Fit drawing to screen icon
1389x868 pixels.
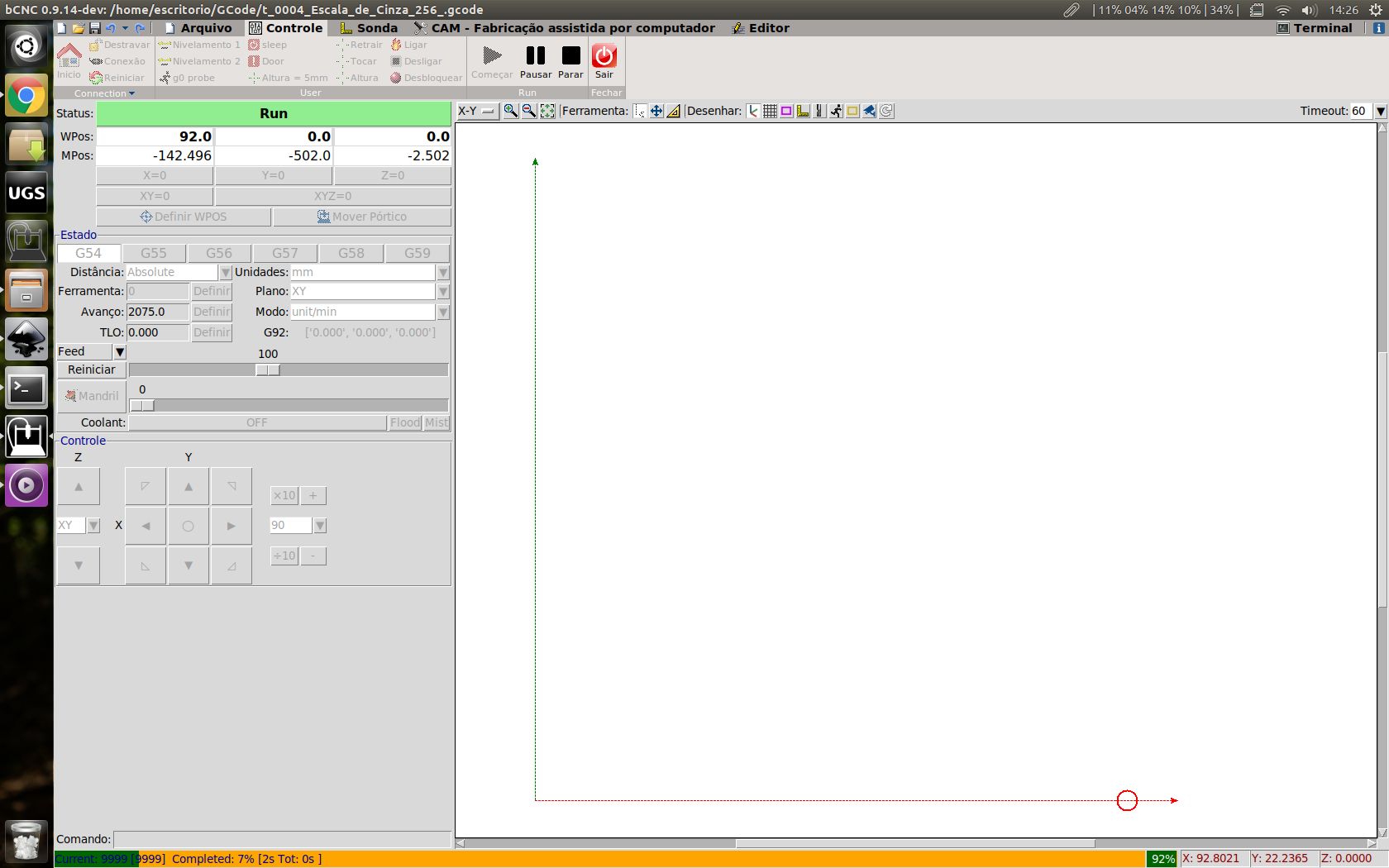coord(547,111)
